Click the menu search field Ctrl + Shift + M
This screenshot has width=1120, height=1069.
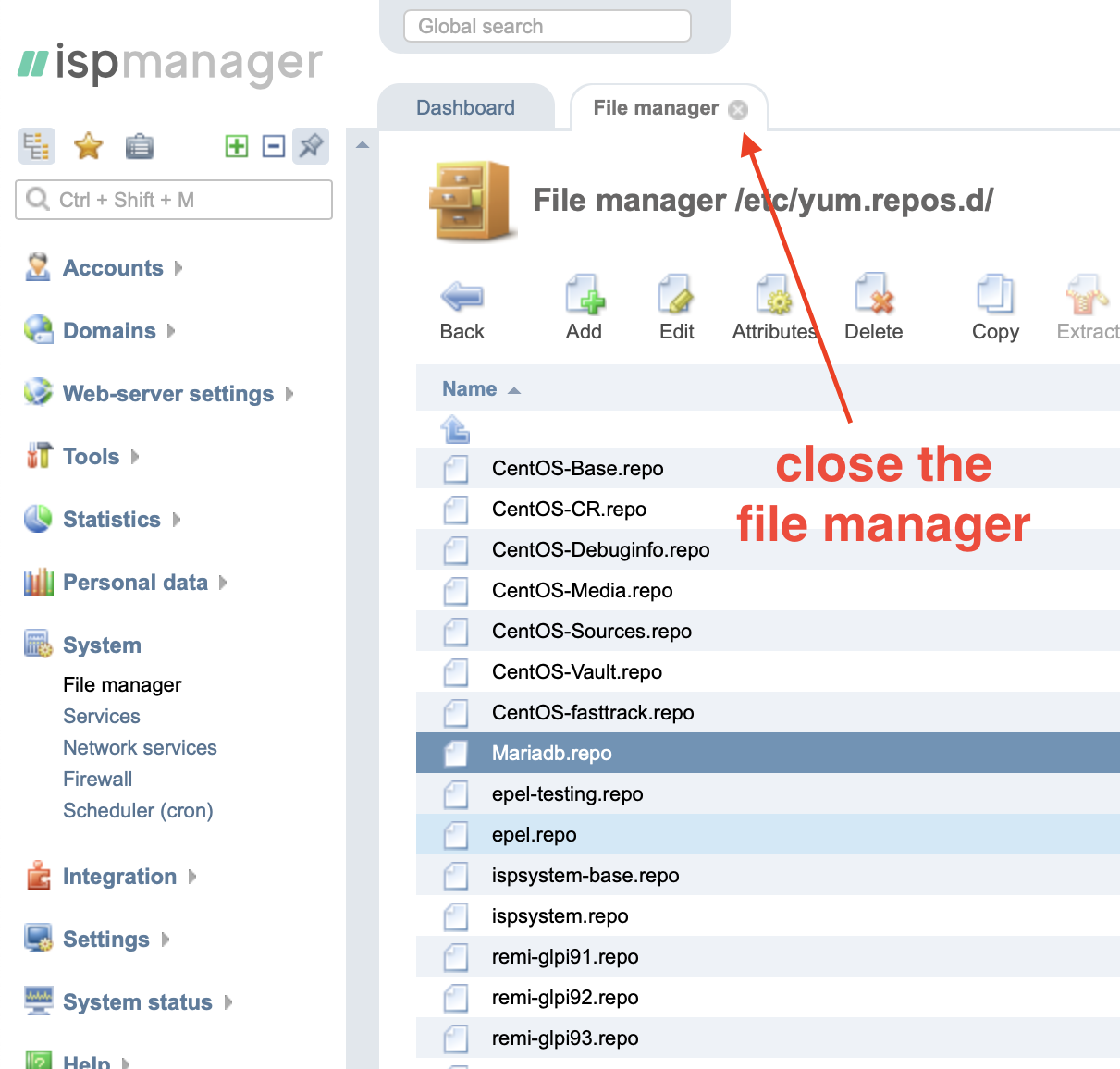point(174,200)
